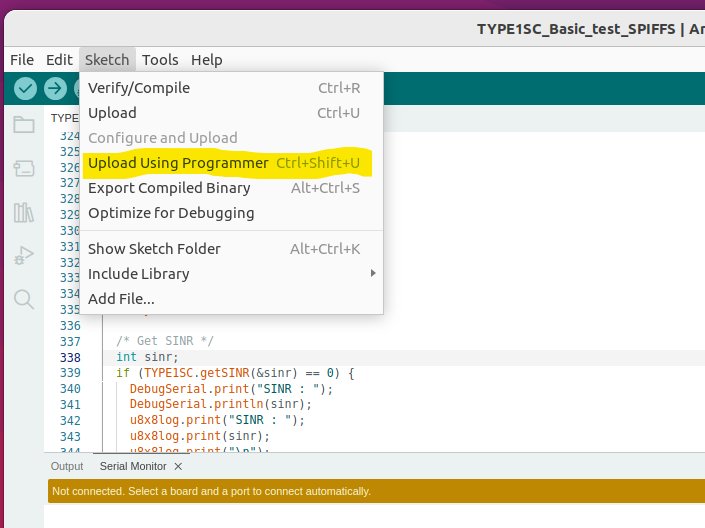This screenshot has height=528, width=705.
Task: Open the Sketchbook folder sidebar icon
Action: coord(24,125)
